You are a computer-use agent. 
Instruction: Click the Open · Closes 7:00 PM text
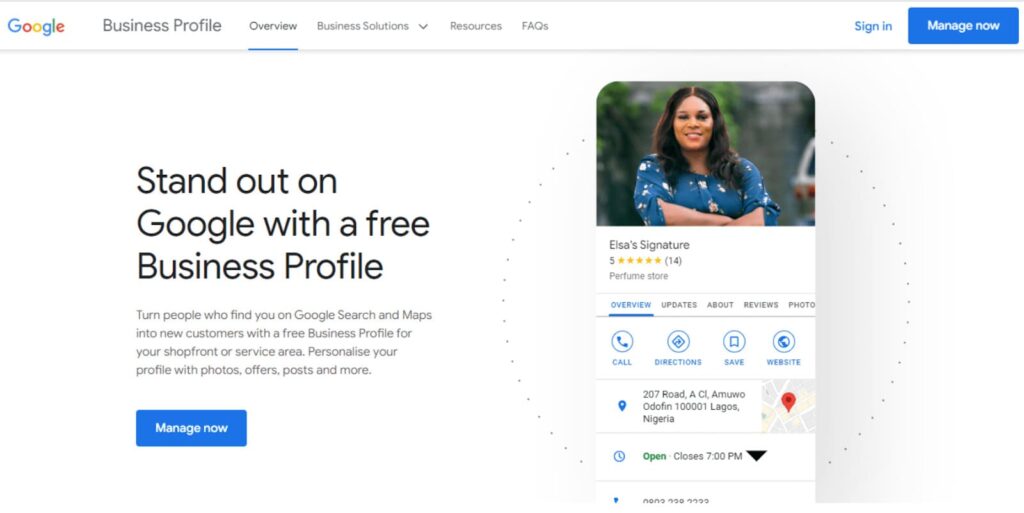[692, 456]
